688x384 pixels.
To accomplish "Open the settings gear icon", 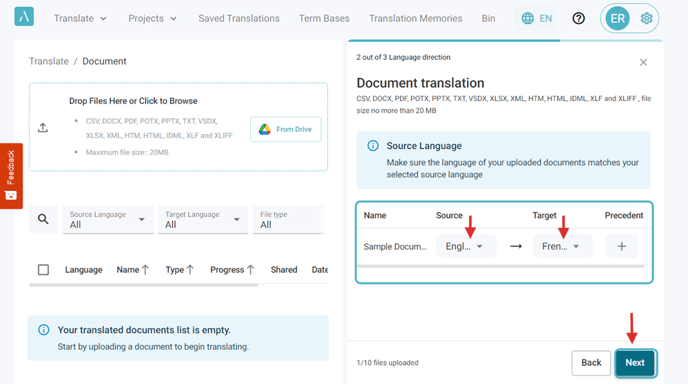I will tap(646, 18).
